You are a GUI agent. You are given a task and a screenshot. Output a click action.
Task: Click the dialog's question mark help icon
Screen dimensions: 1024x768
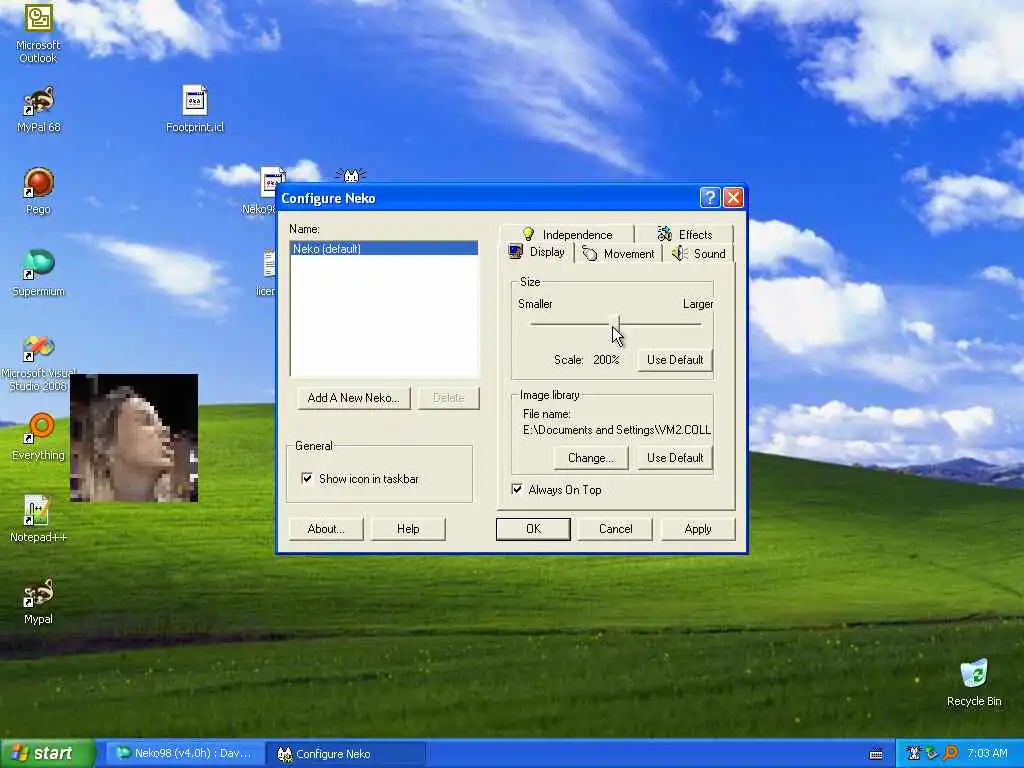click(x=709, y=197)
